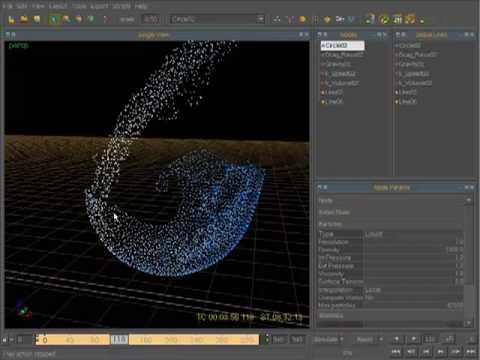Open the Simulate button dropdown arrow
The height and width of the screenshot is (360, 480).
342,339
